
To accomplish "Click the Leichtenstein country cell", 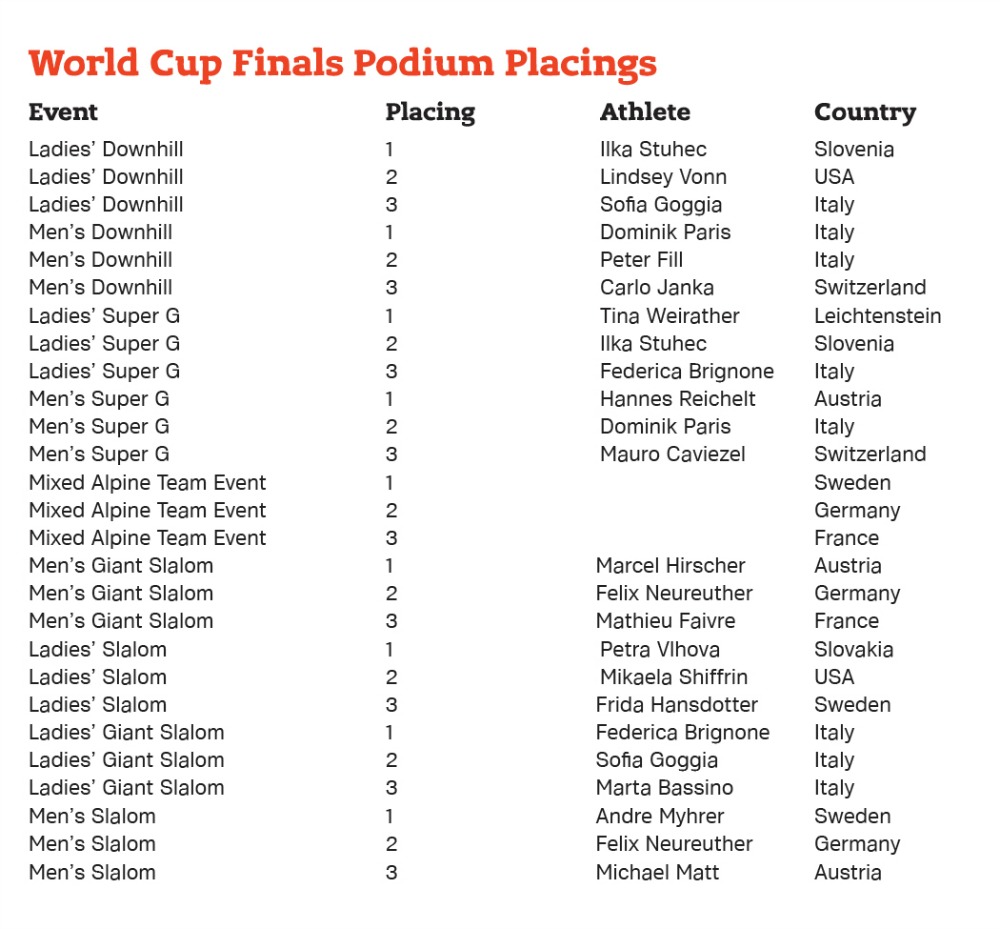I will click(x=878, y=316).
